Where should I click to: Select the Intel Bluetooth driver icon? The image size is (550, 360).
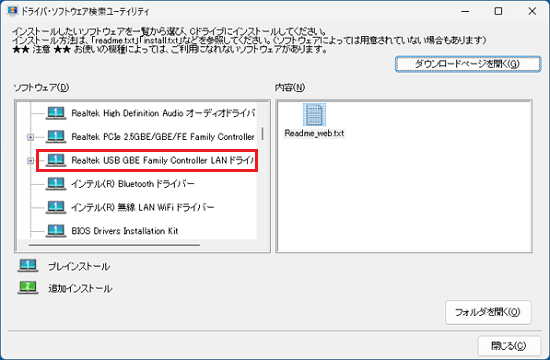56,184
